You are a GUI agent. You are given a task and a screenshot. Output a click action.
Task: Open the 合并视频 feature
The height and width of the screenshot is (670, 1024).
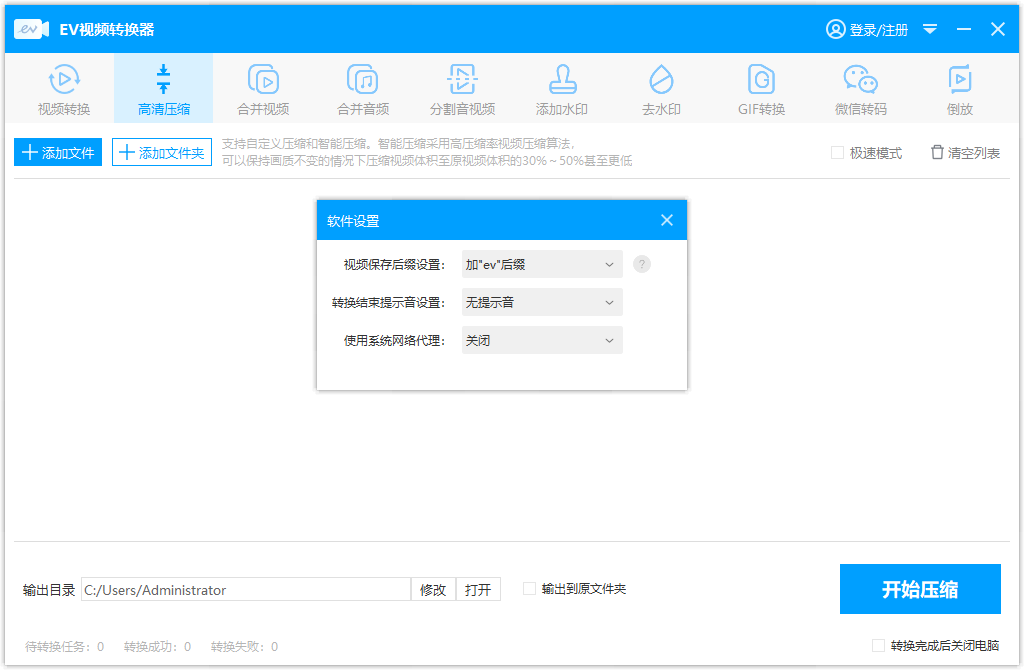pos(263,88)
